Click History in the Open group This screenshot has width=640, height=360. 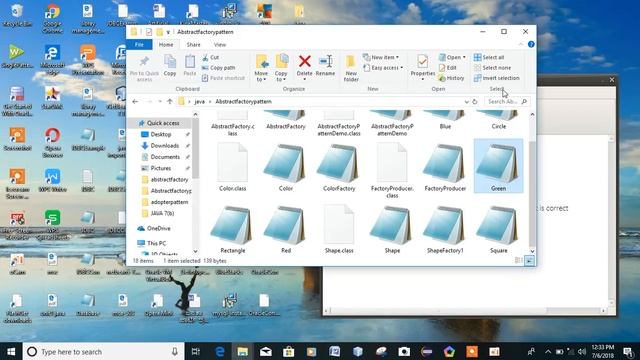click(451, 78)
